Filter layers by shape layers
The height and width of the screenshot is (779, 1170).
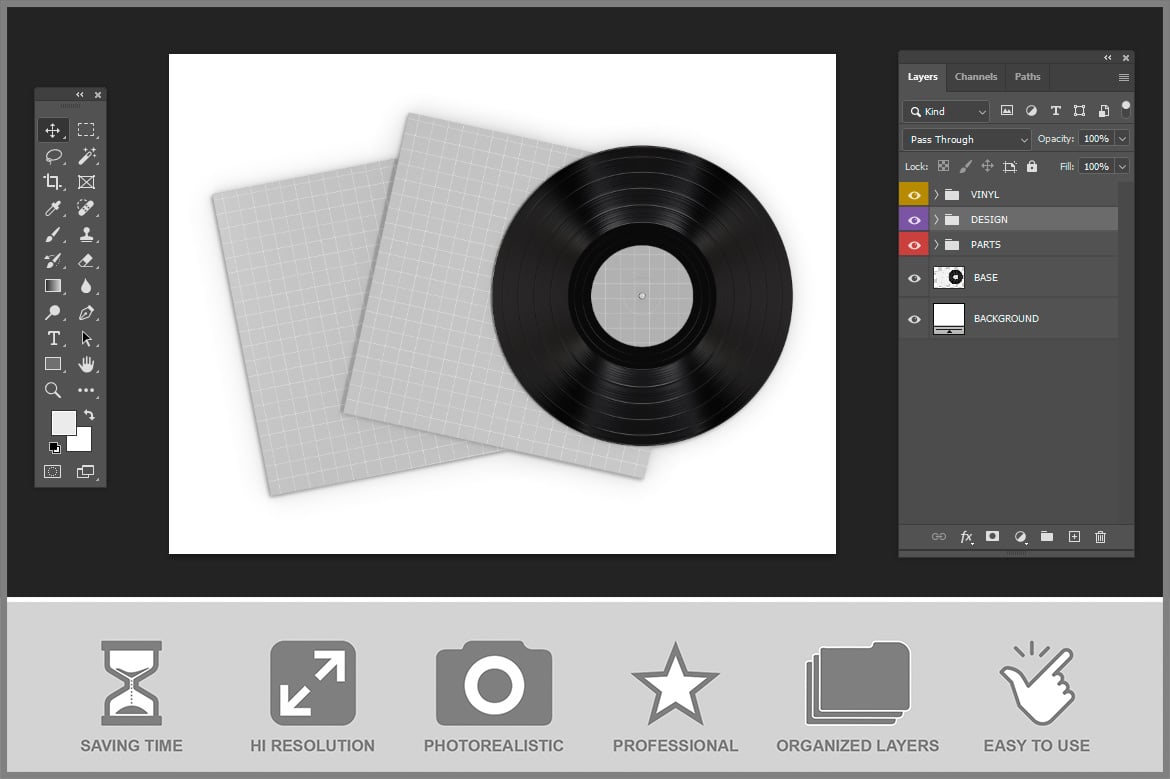click(1079, 110)
